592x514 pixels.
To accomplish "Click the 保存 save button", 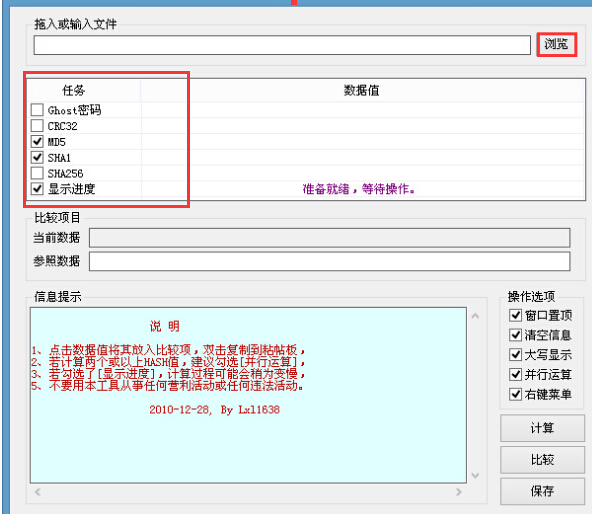I will pos(543,491).
